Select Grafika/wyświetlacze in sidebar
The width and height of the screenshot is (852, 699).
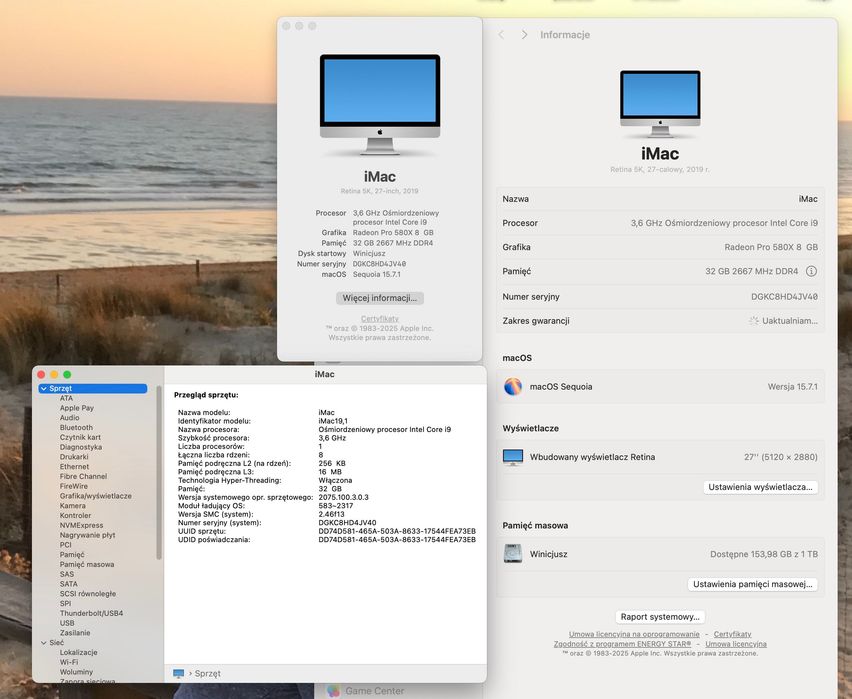96,496
